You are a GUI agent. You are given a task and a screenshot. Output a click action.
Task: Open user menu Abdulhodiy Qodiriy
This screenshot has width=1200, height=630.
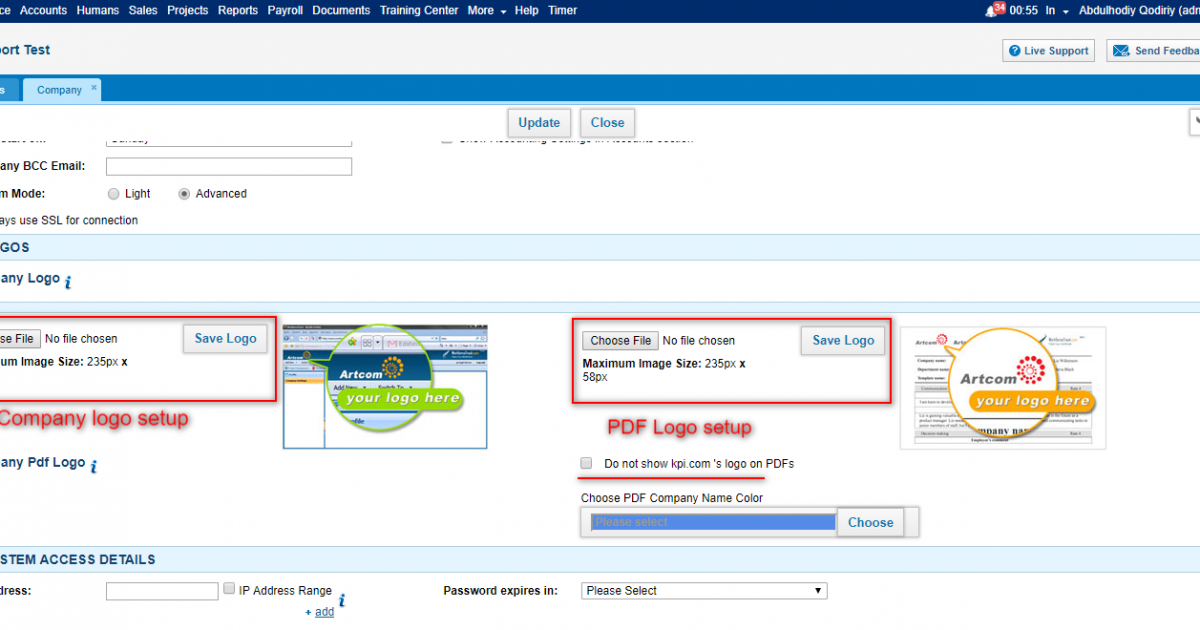click(x=1139, y=11)
